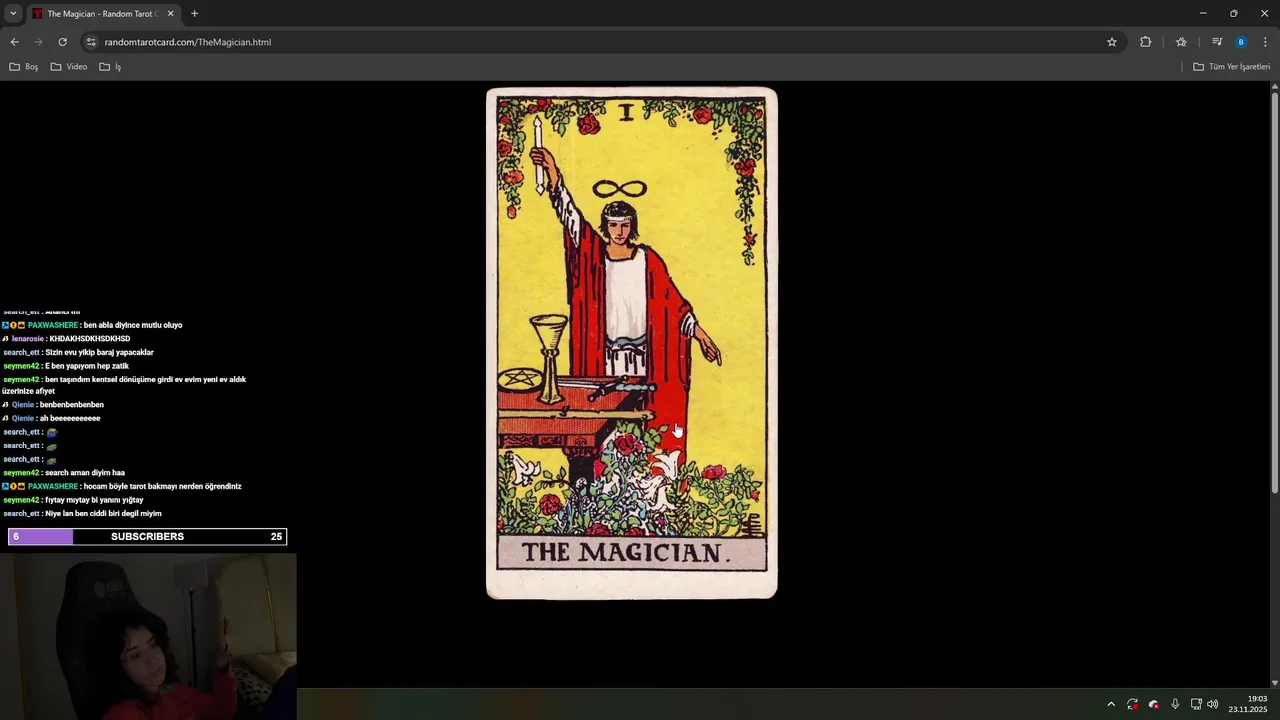Open the Extensions puzzle icon

pyautogui.click(x=1145, y=42)
